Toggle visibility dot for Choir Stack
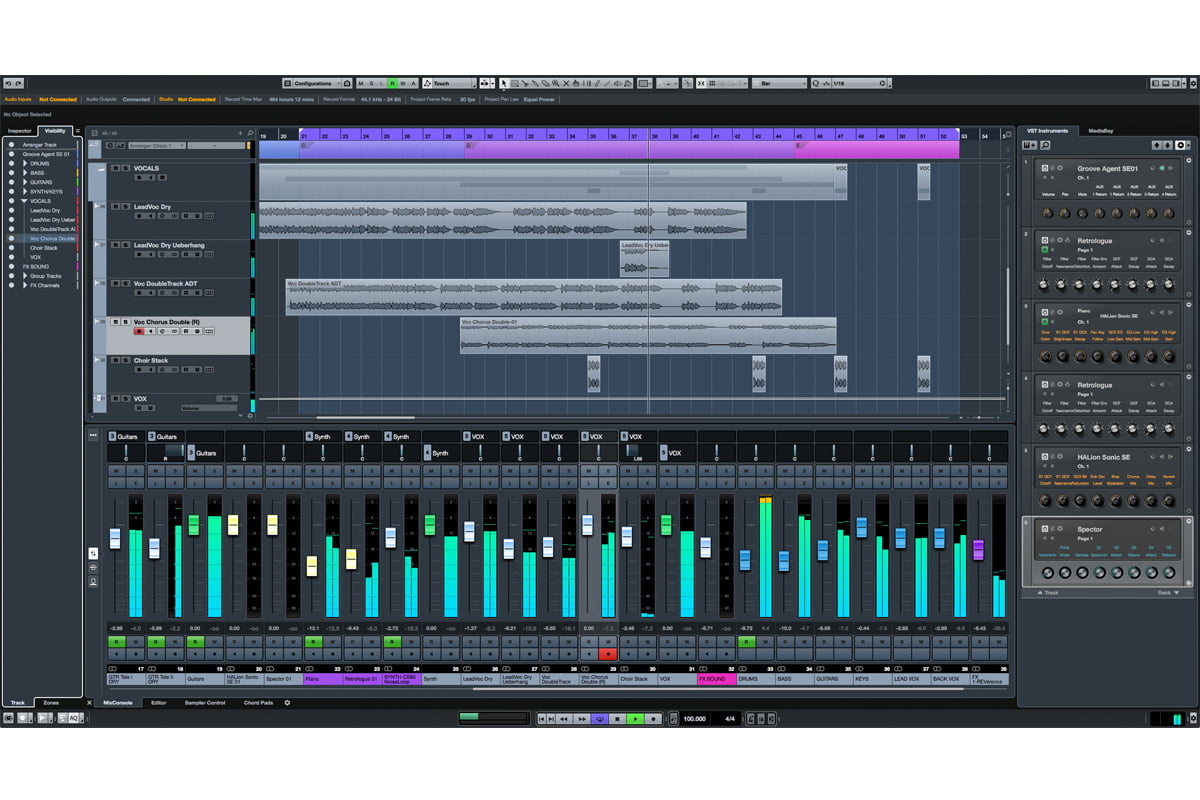 tap(11, 248)
